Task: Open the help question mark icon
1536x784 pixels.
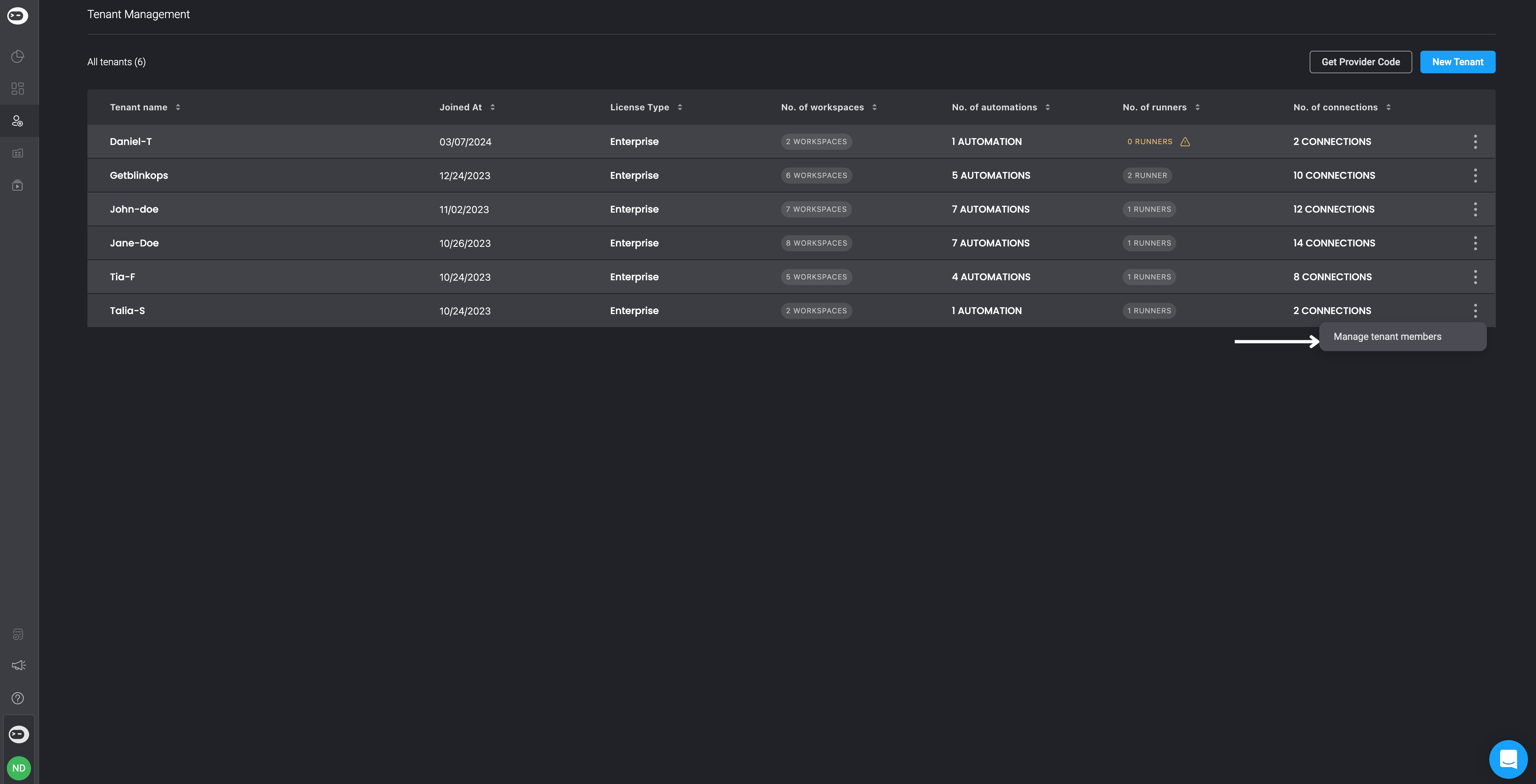Action: [18, 698]
